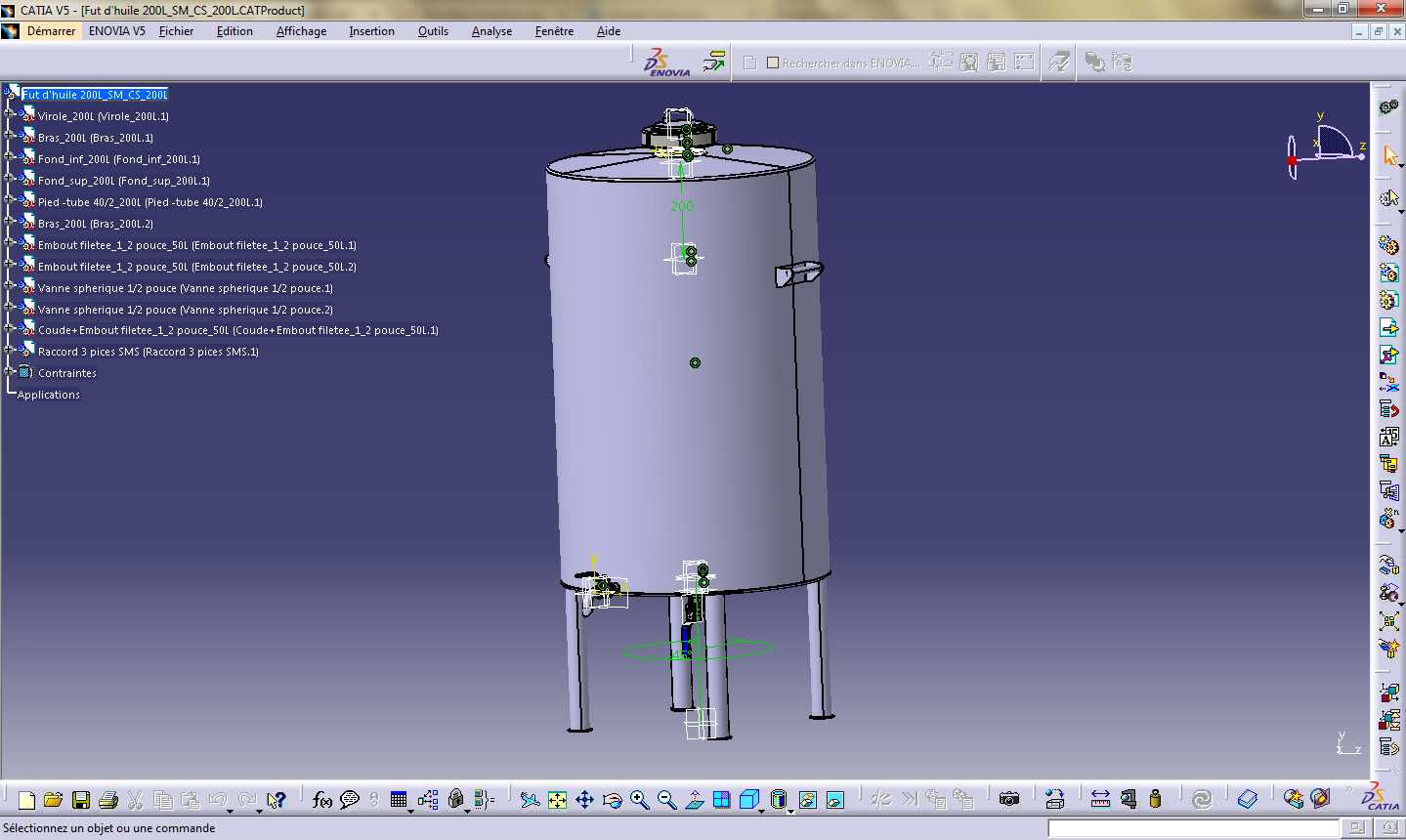Expand the Fond_sup_200L tree node

point(9,178)
